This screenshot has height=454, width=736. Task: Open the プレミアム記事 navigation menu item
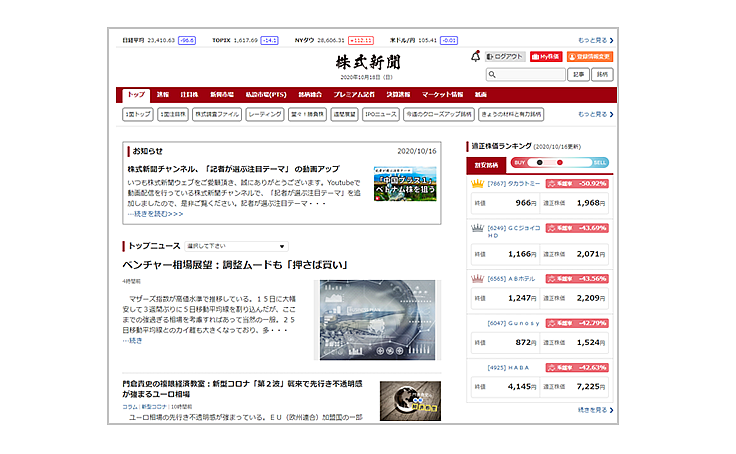[357, 94]
